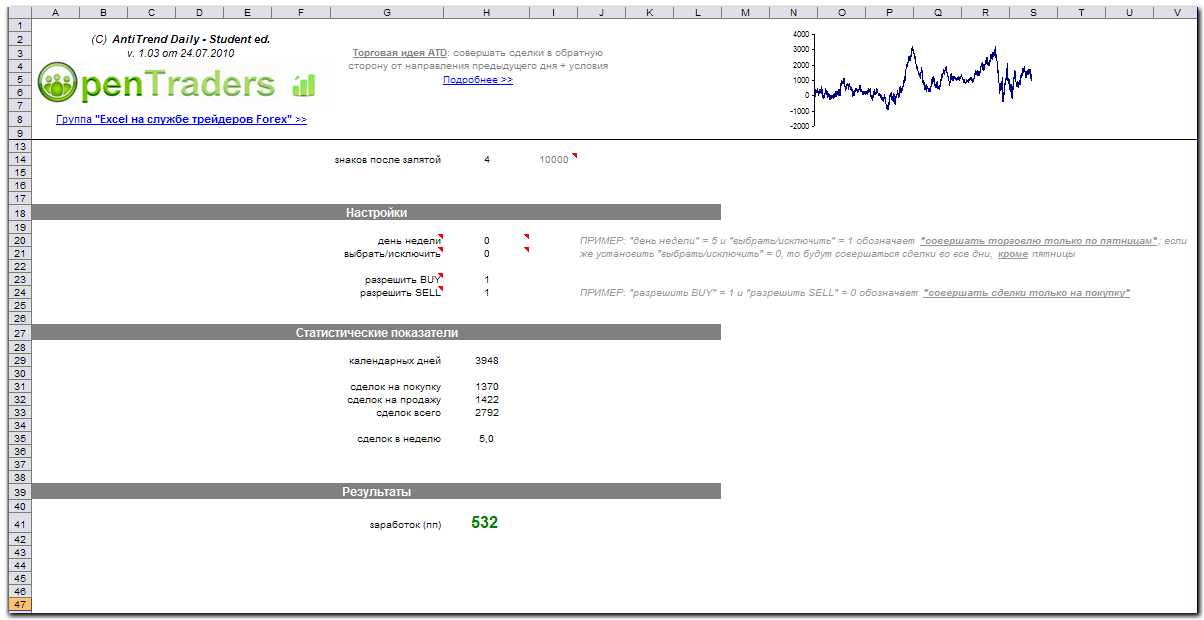1204x620 pixels.
Task: Open the "Подробнее >>" link
Action: point(478,79)
